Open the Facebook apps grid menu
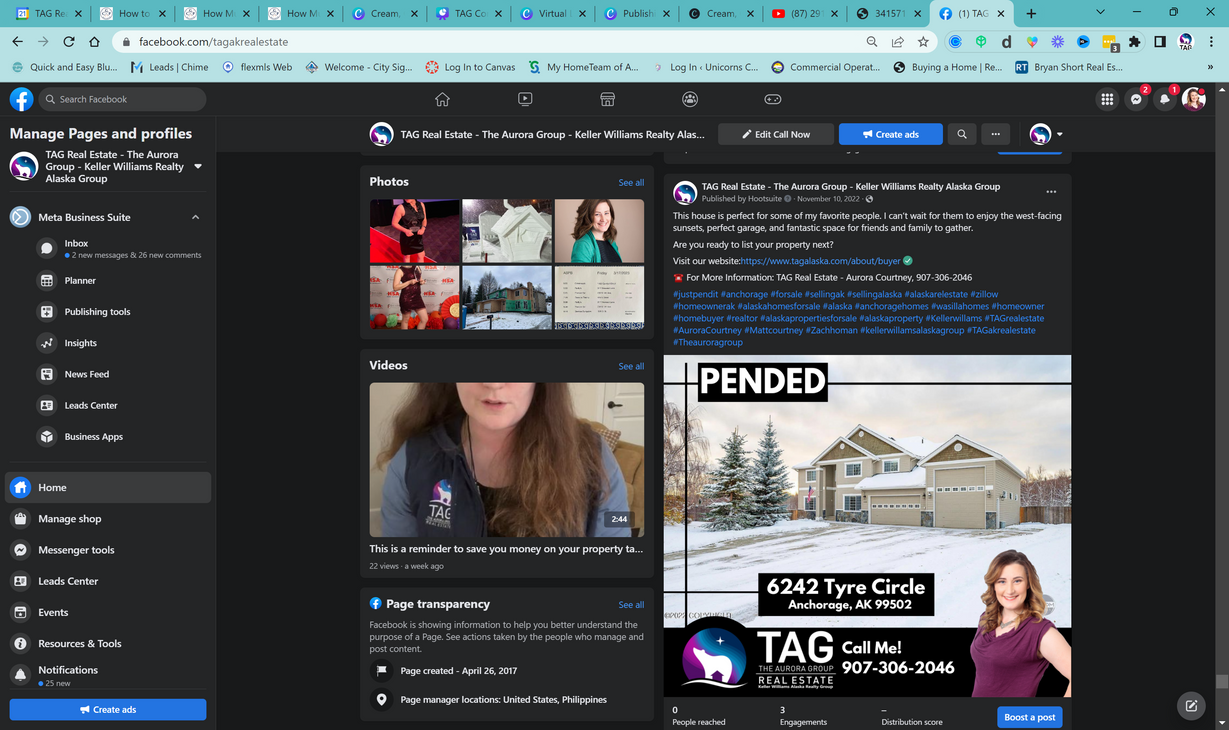 [x=1107, y=99]
